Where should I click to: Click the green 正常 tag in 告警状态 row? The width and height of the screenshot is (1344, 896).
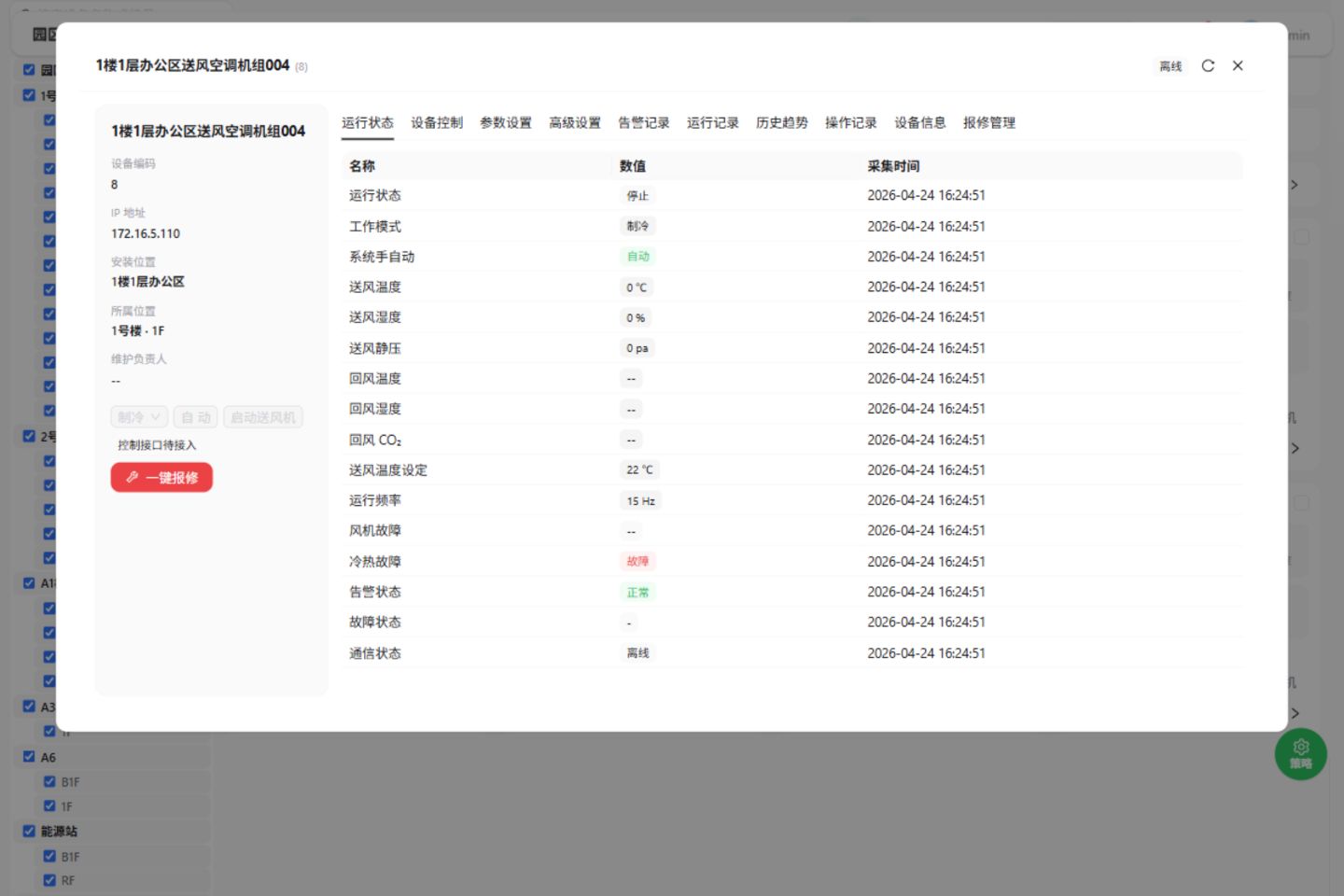(x=637, y=593)
